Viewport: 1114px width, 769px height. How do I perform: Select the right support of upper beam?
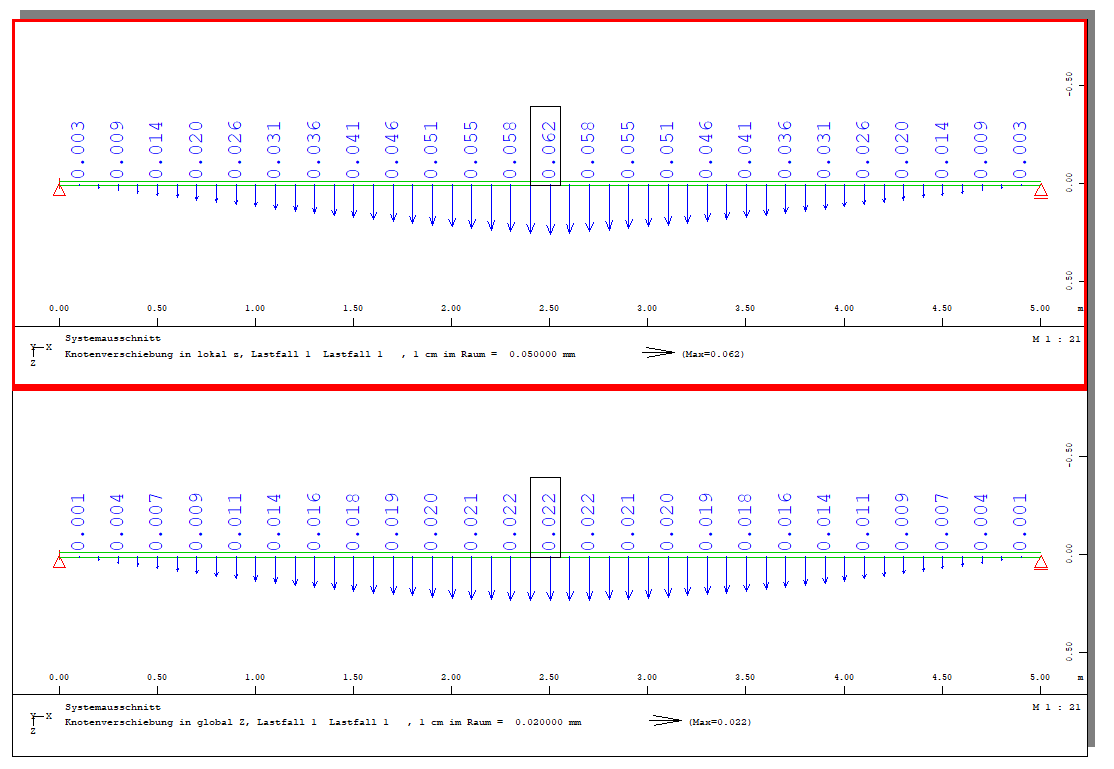[1043, 190]
